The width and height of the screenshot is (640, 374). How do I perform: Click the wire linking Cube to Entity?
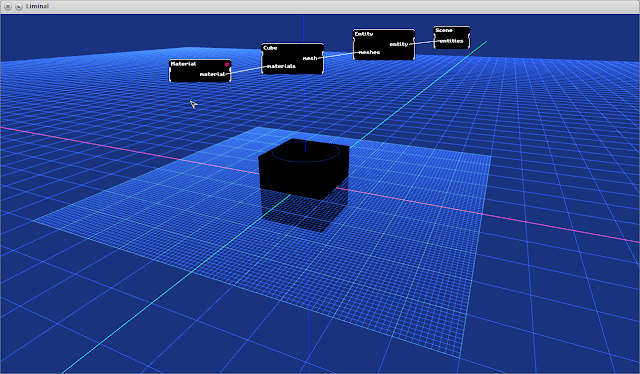(338, 55)
